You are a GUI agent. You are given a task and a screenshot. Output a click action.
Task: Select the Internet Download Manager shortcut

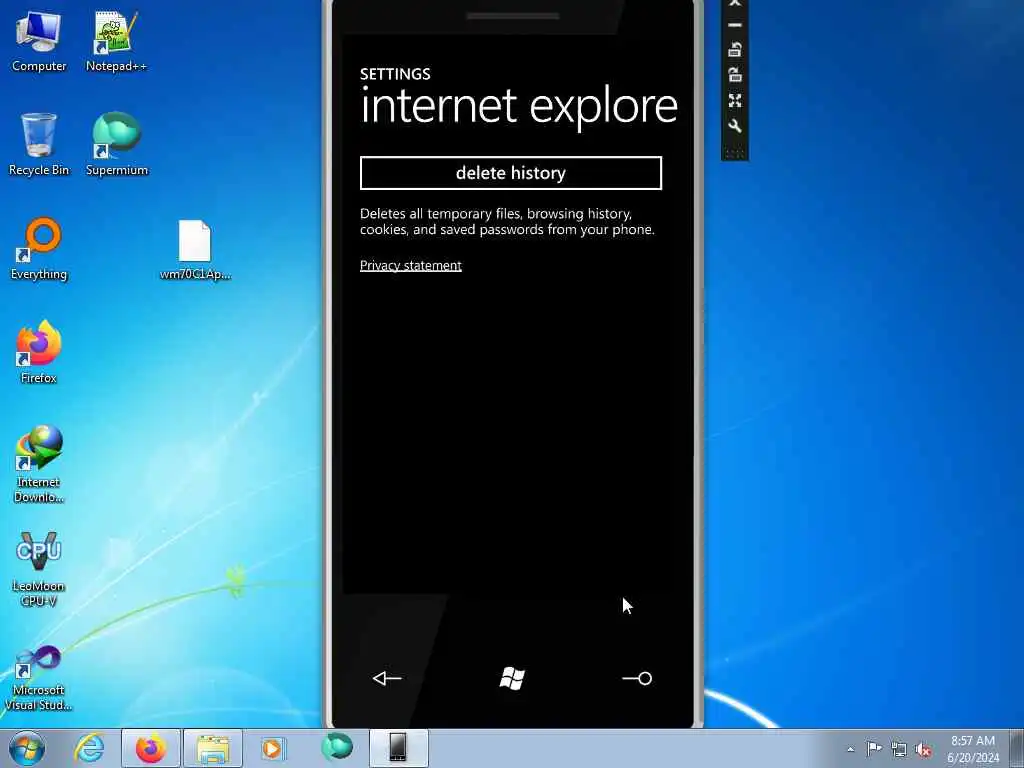[x=39, y=464]
